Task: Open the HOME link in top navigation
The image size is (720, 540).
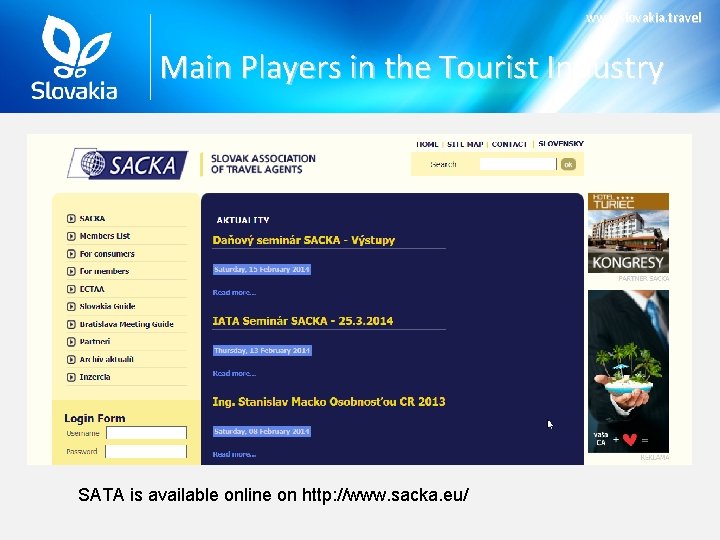Action: coord(427,144)
